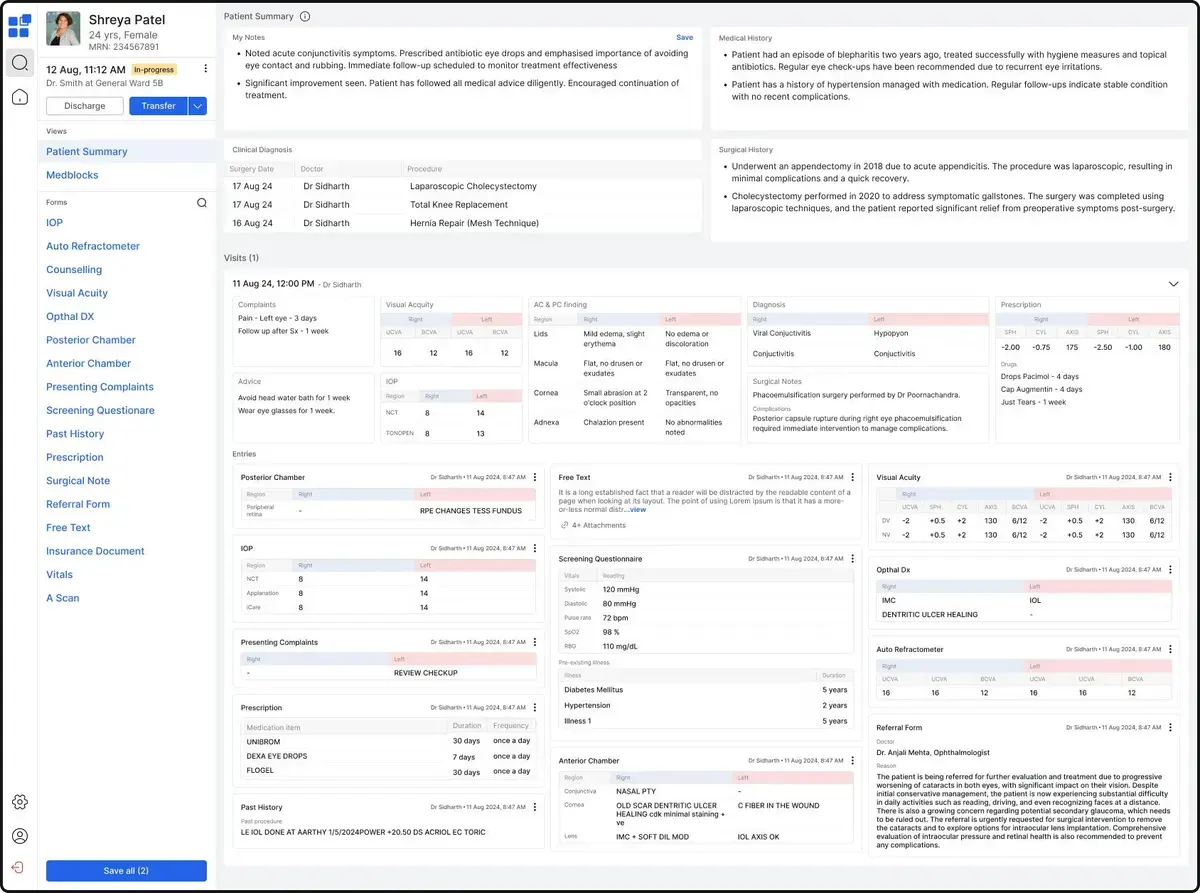Viewport: 1200px width, 893px height.
Task: Open the Visual Acuity form
Action: [77, 293]
